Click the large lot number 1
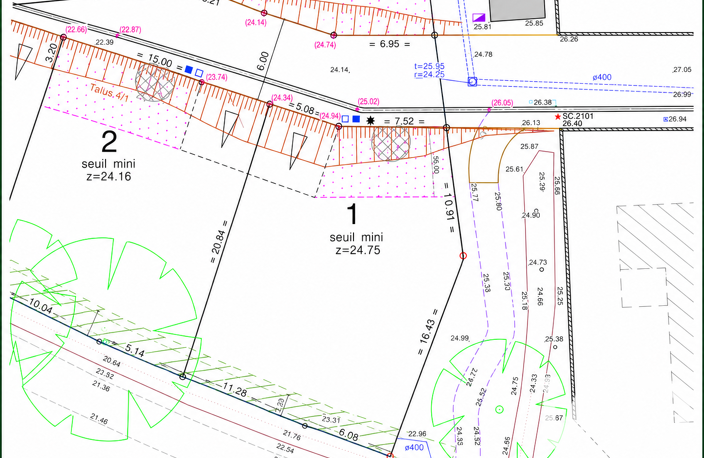 [353, 215]
